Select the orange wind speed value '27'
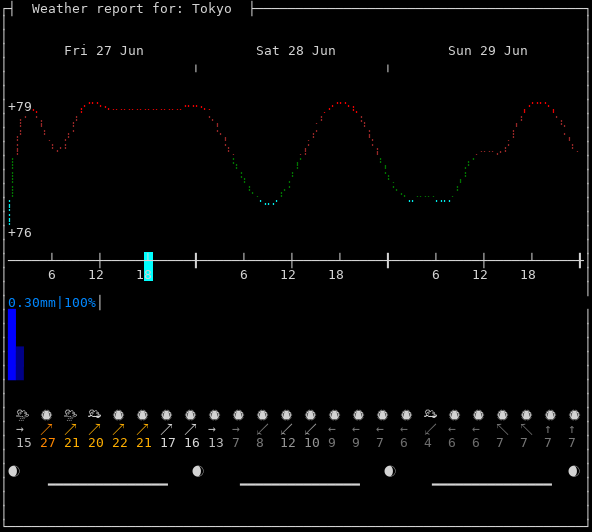This screenshot has height=532, width=592. pos(48,443)
